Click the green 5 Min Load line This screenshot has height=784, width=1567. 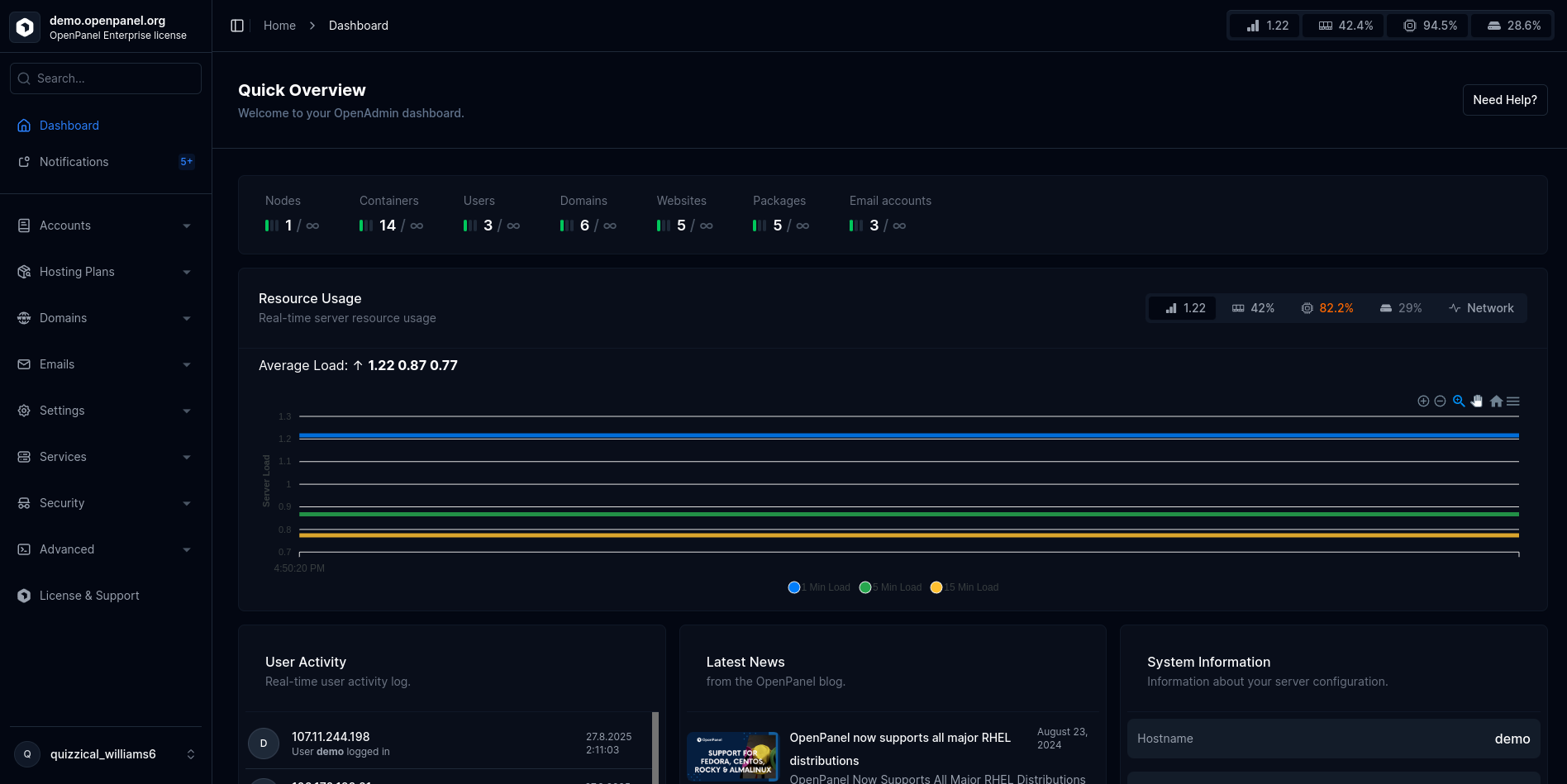click(909, 514)
